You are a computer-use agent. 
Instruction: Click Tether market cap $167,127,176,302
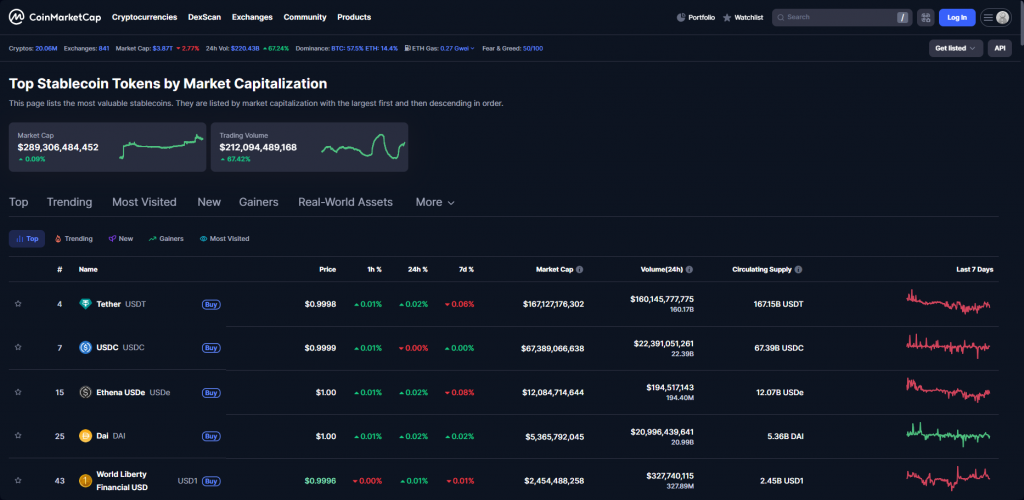pos(553,304)
